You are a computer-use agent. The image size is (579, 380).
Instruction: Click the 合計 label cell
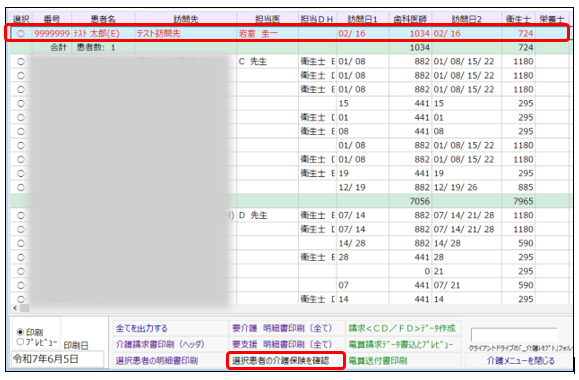[x=58, y=48]
